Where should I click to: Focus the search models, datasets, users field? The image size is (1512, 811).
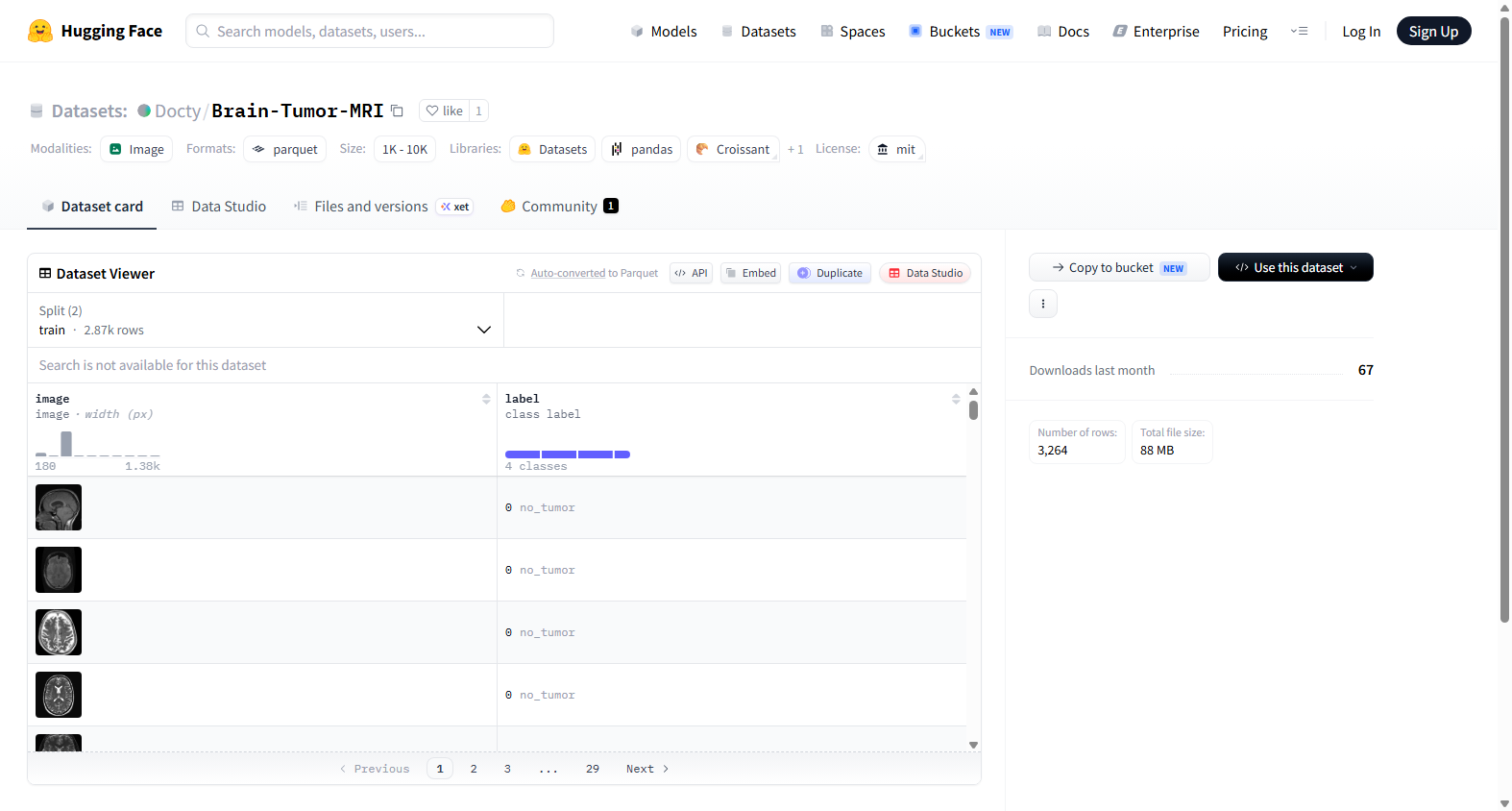370,31
